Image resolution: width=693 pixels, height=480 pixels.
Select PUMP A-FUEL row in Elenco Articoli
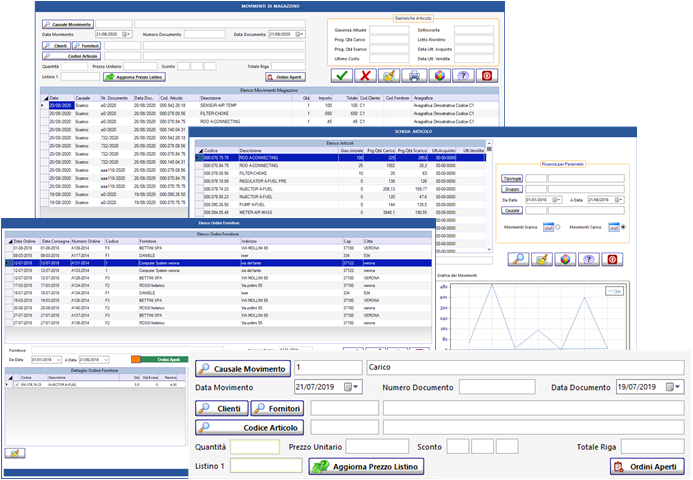340,205
